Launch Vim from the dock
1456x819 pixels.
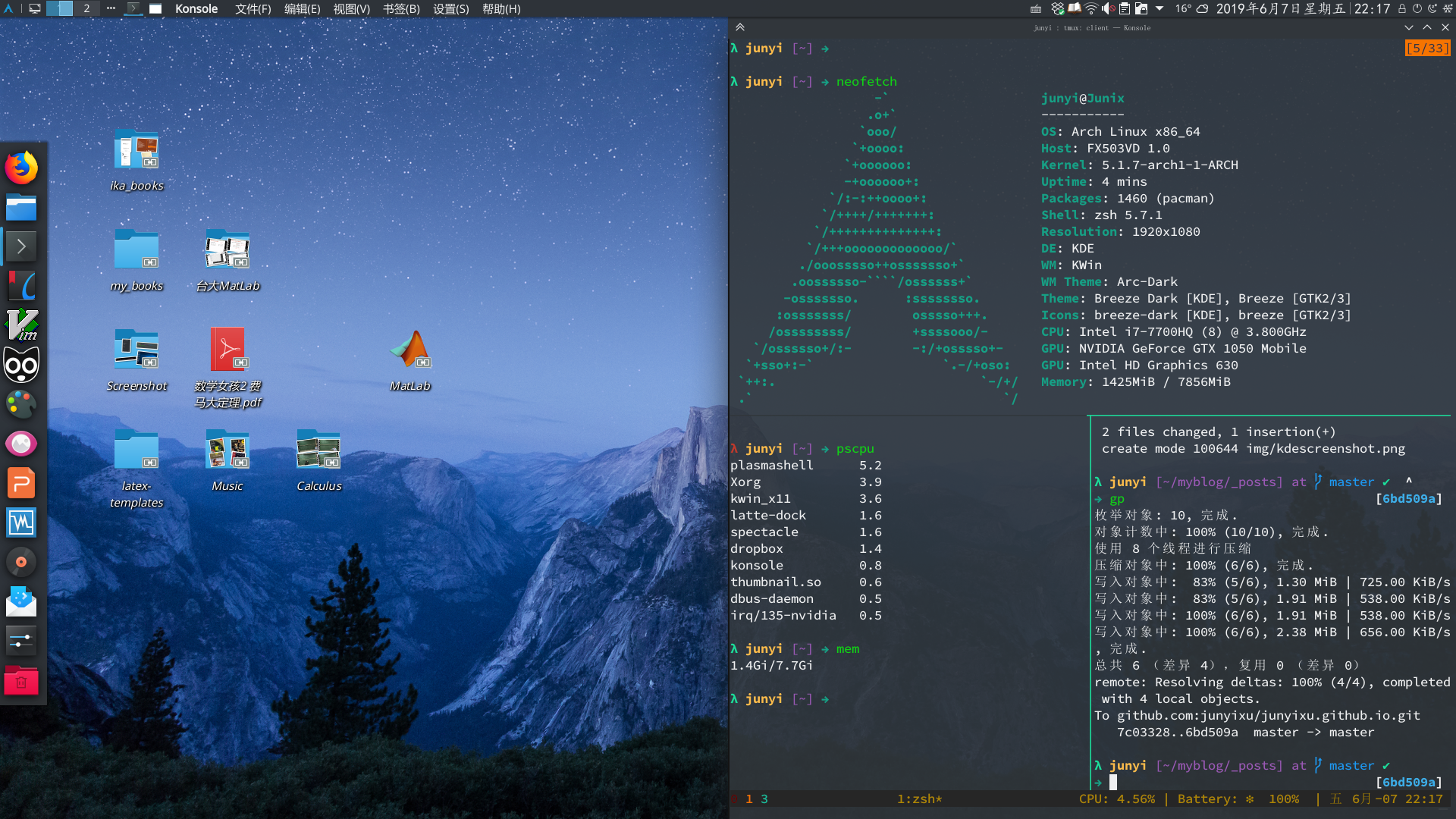tap(21, 325)
